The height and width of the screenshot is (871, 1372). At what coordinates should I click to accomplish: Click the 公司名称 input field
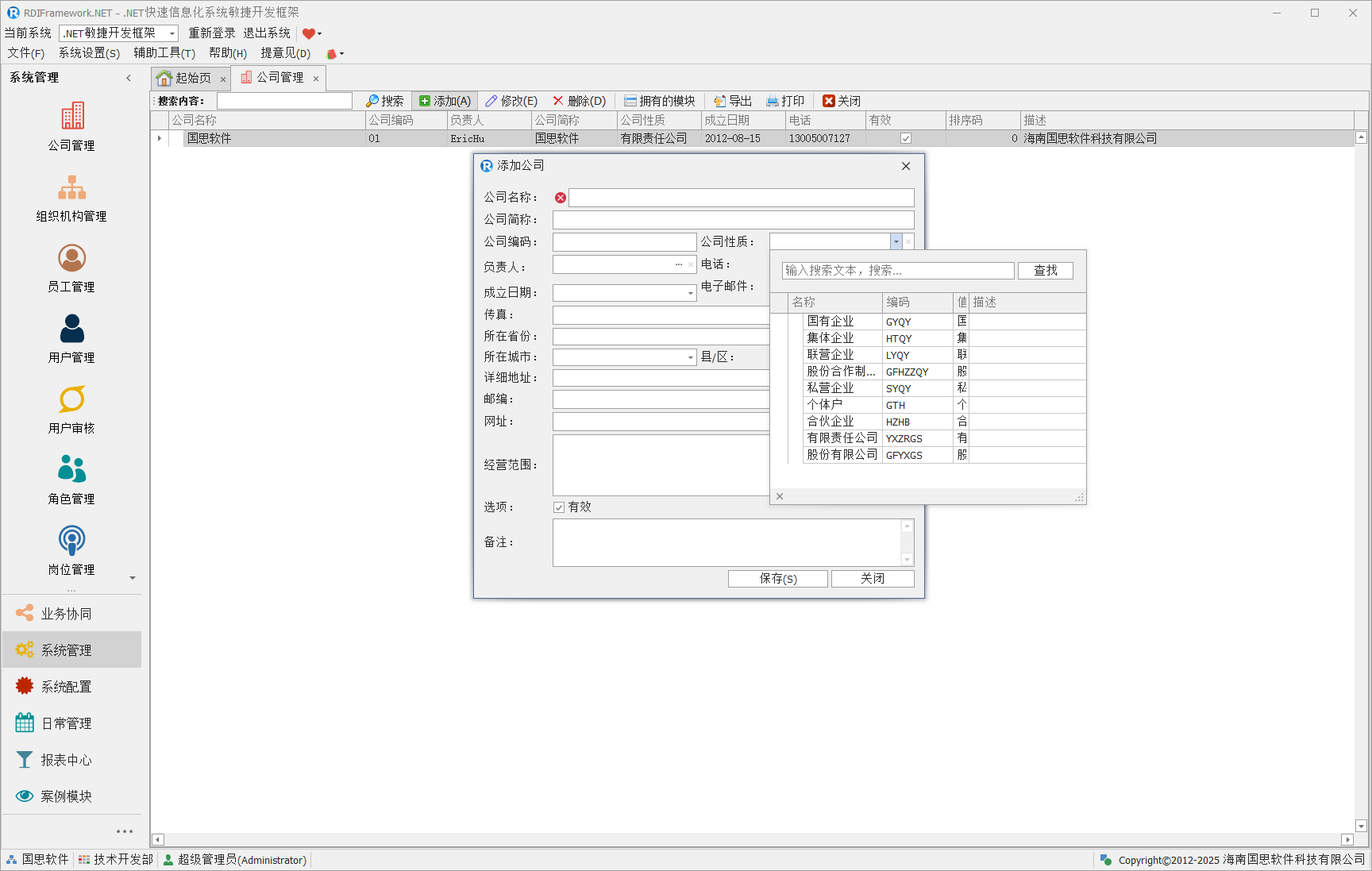click(741, 198)
